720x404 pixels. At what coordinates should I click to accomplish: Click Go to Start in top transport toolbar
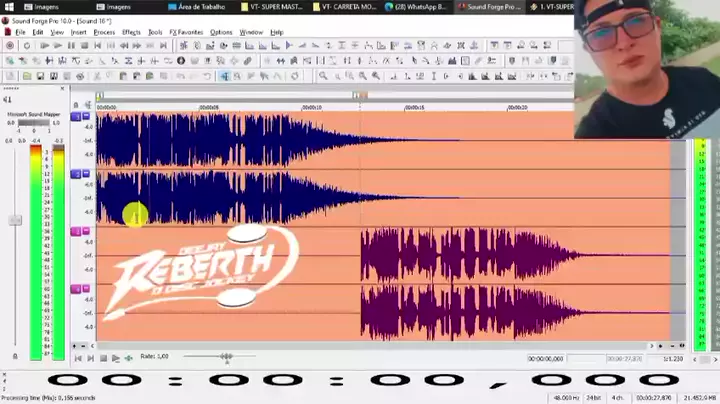97,45
